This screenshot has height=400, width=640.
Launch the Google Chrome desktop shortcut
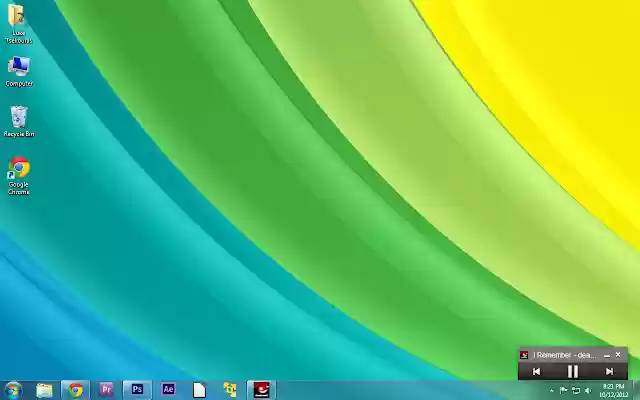click(19, 176)
